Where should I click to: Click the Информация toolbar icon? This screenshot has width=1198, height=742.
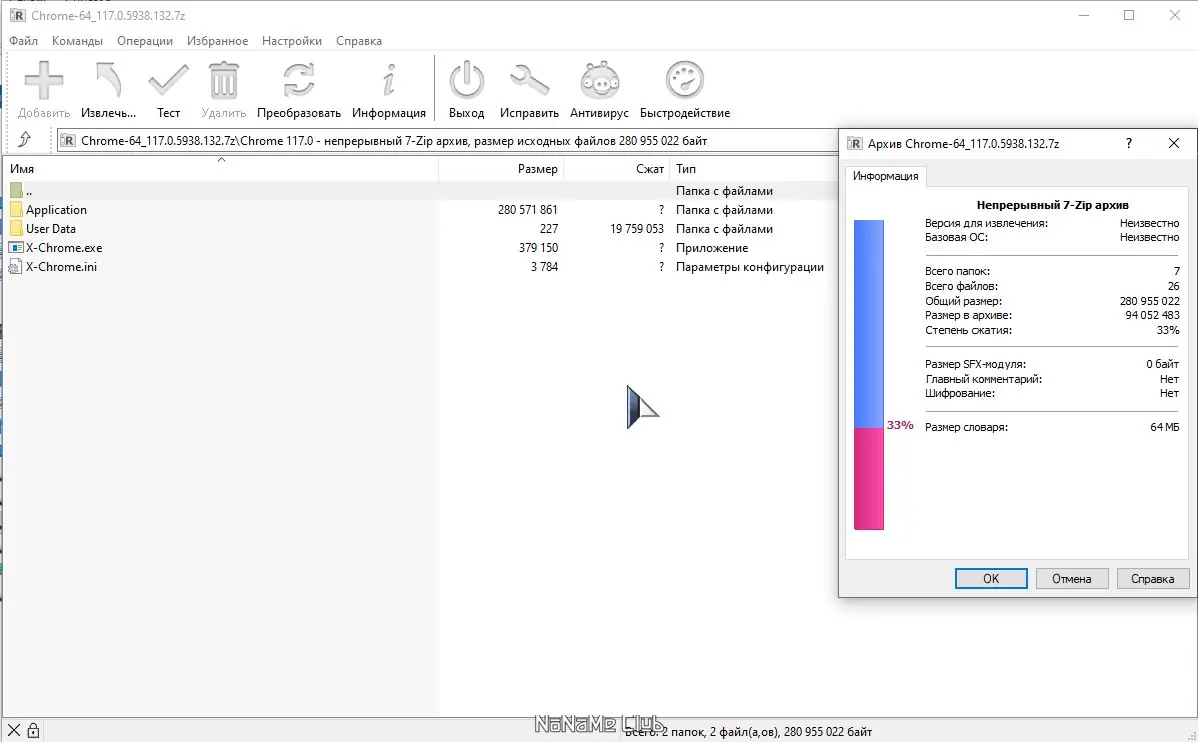pos(389,80)
